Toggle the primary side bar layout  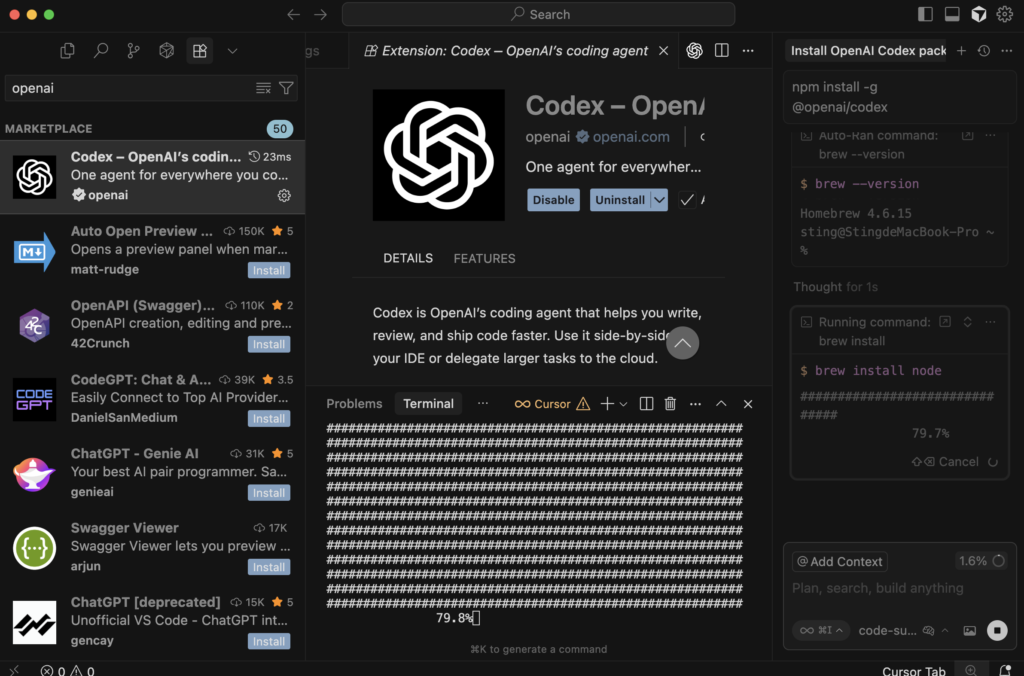[925, 14]
